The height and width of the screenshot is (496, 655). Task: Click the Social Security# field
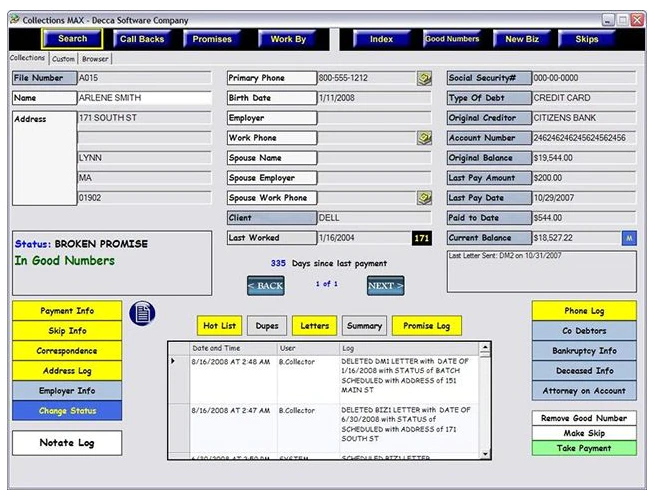[x=584, y=78]
